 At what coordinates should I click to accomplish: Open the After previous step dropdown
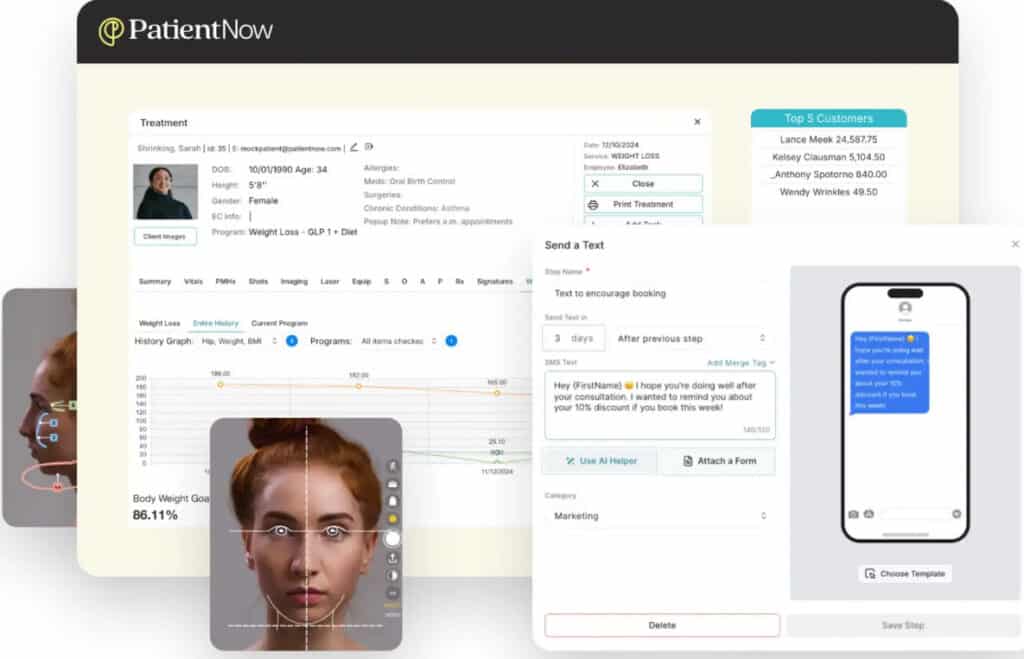[692, 338]
